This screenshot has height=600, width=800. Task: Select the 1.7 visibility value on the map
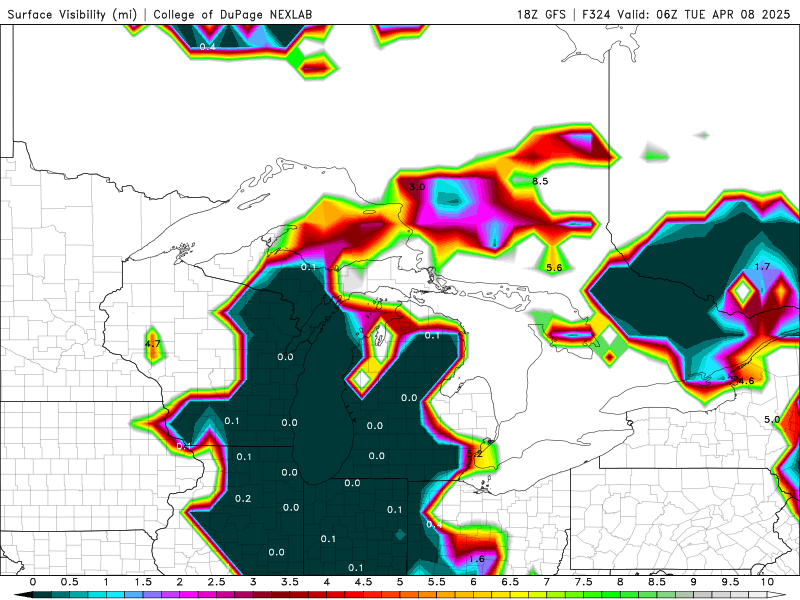[x=762, y=266]
